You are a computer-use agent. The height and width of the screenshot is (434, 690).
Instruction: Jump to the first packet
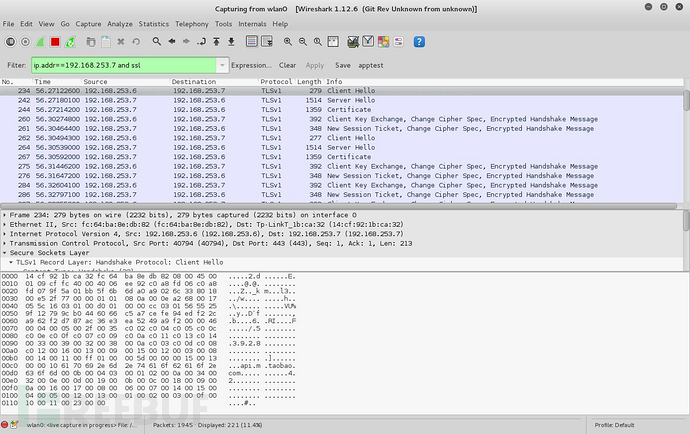(217, 42)
